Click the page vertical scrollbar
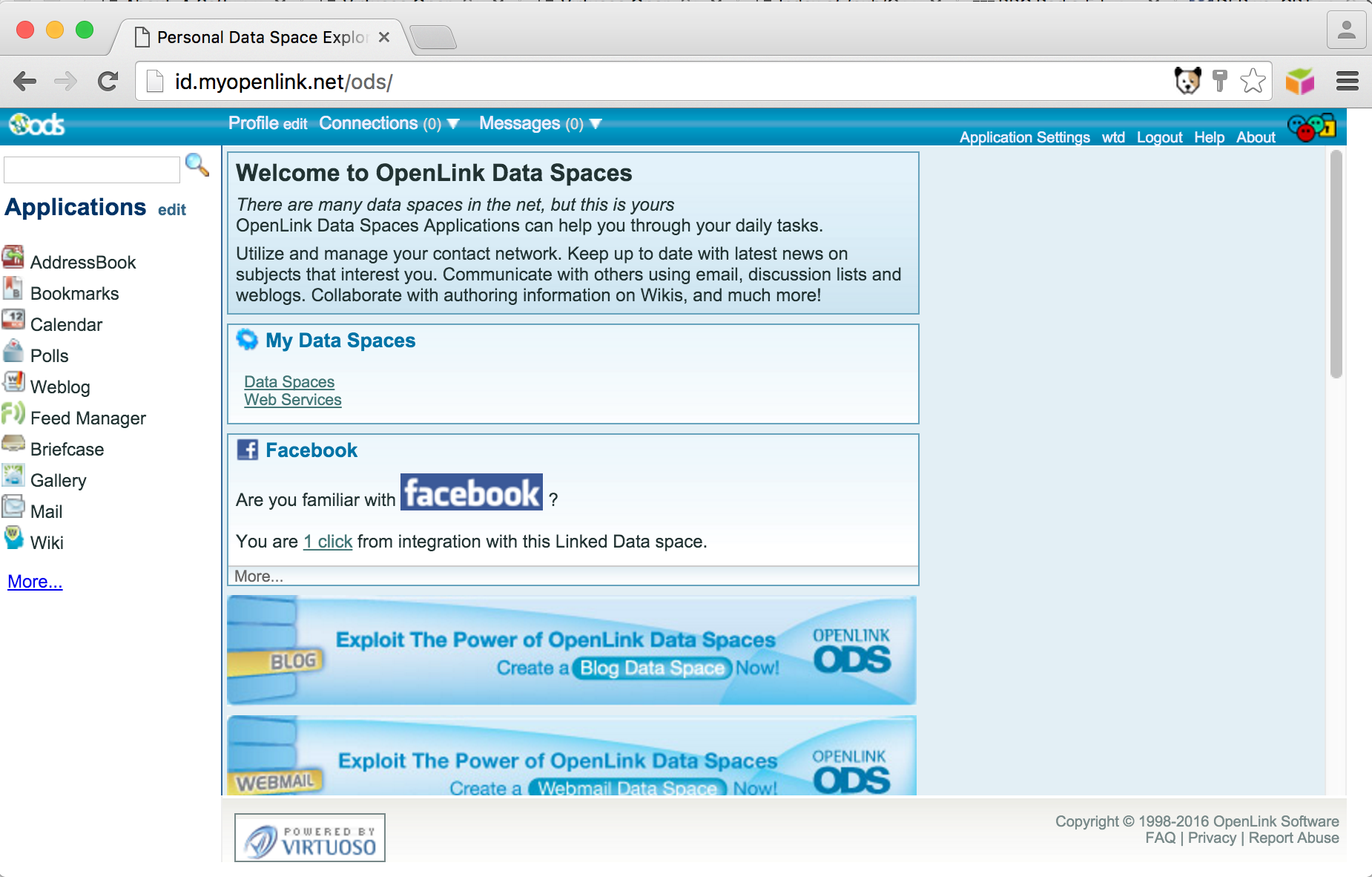This screenshot has height=877, width=1372. click(1336, 265)
